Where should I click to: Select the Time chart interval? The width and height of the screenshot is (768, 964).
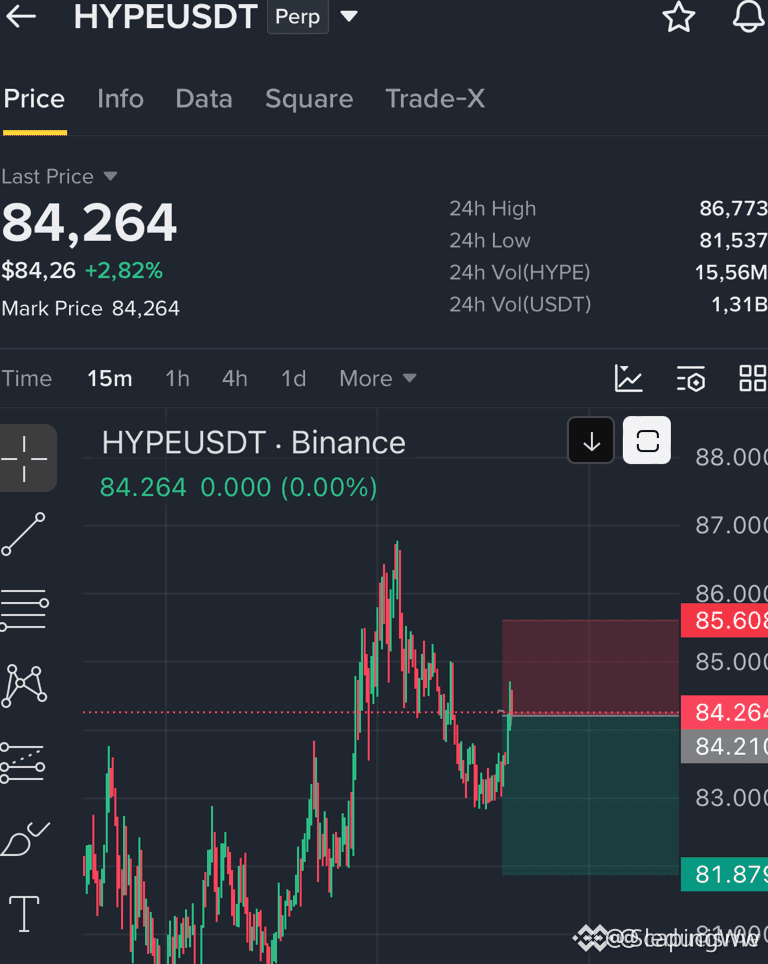(x=26, y=379)
